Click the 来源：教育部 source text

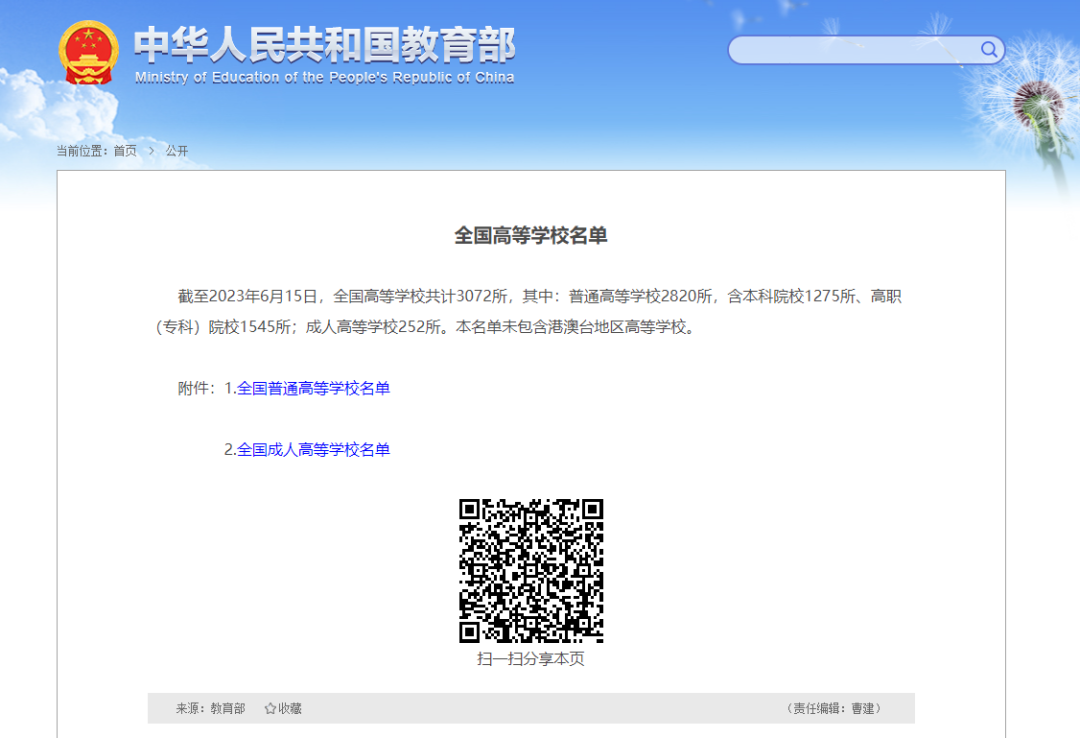(211, 708)
